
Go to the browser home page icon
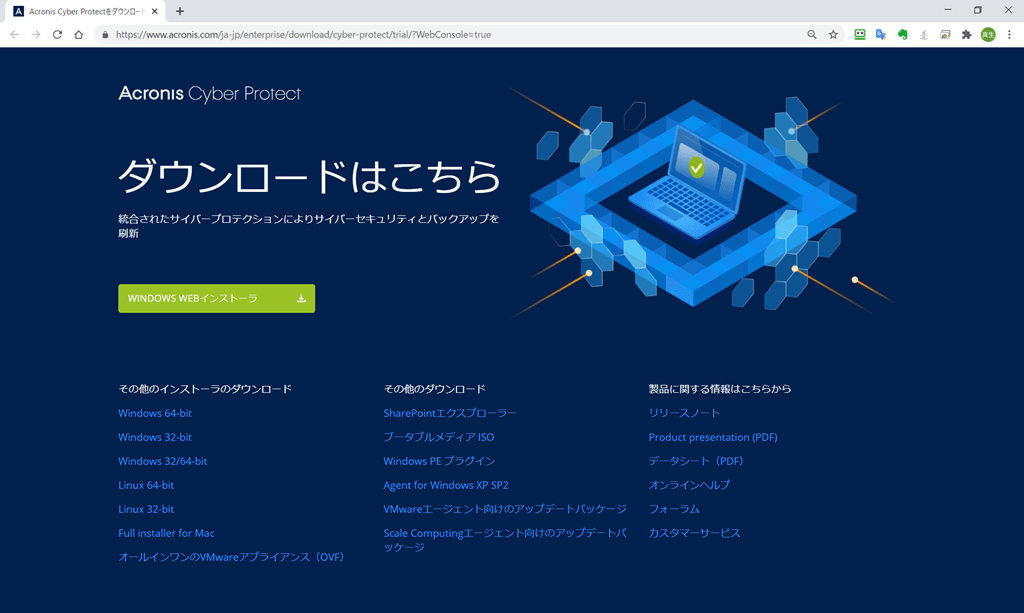click(x=78, y=35)
